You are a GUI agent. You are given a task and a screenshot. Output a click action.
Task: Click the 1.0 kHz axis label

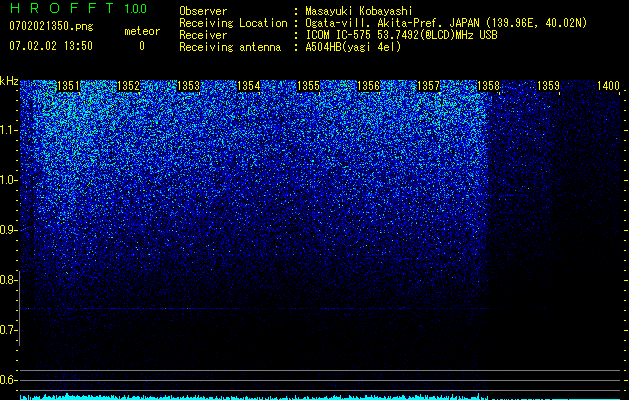point(8,180)
